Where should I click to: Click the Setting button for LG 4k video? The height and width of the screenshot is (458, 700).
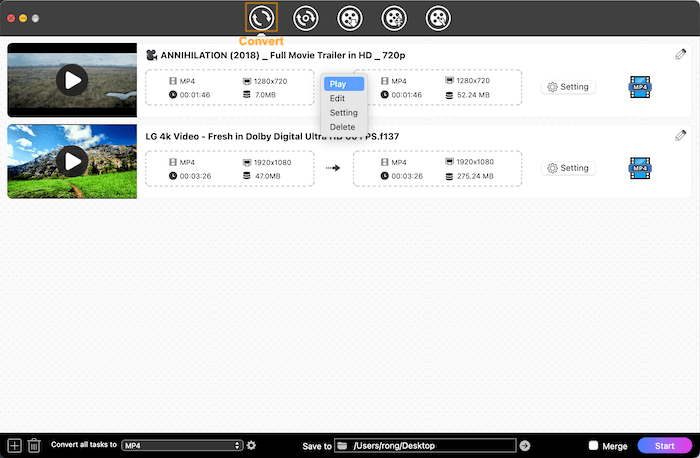click(568, 168)
